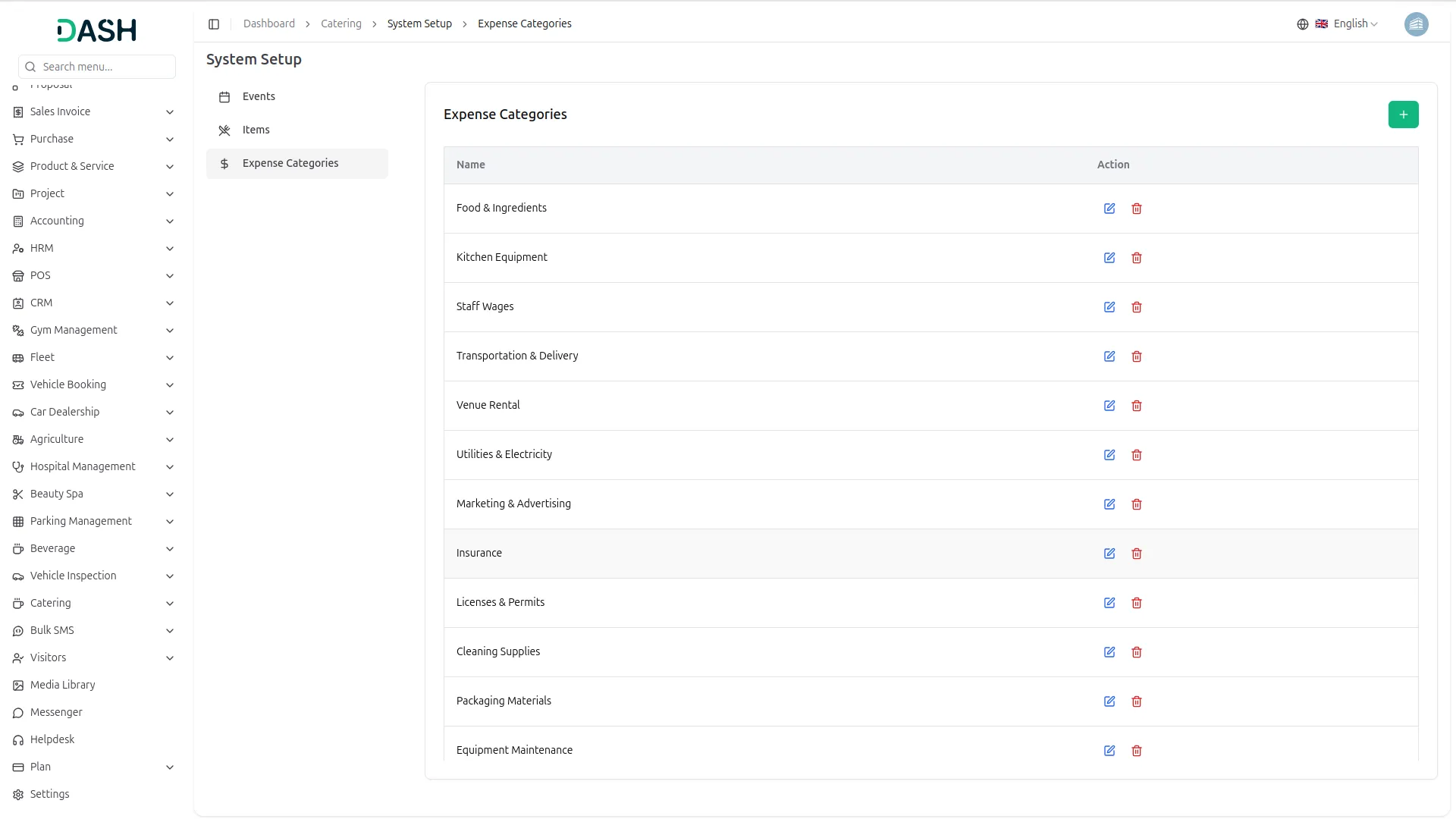This screenshot has height=819, width=1456.
Task: Switch to the Items setup tab
Action: [256, 130]
